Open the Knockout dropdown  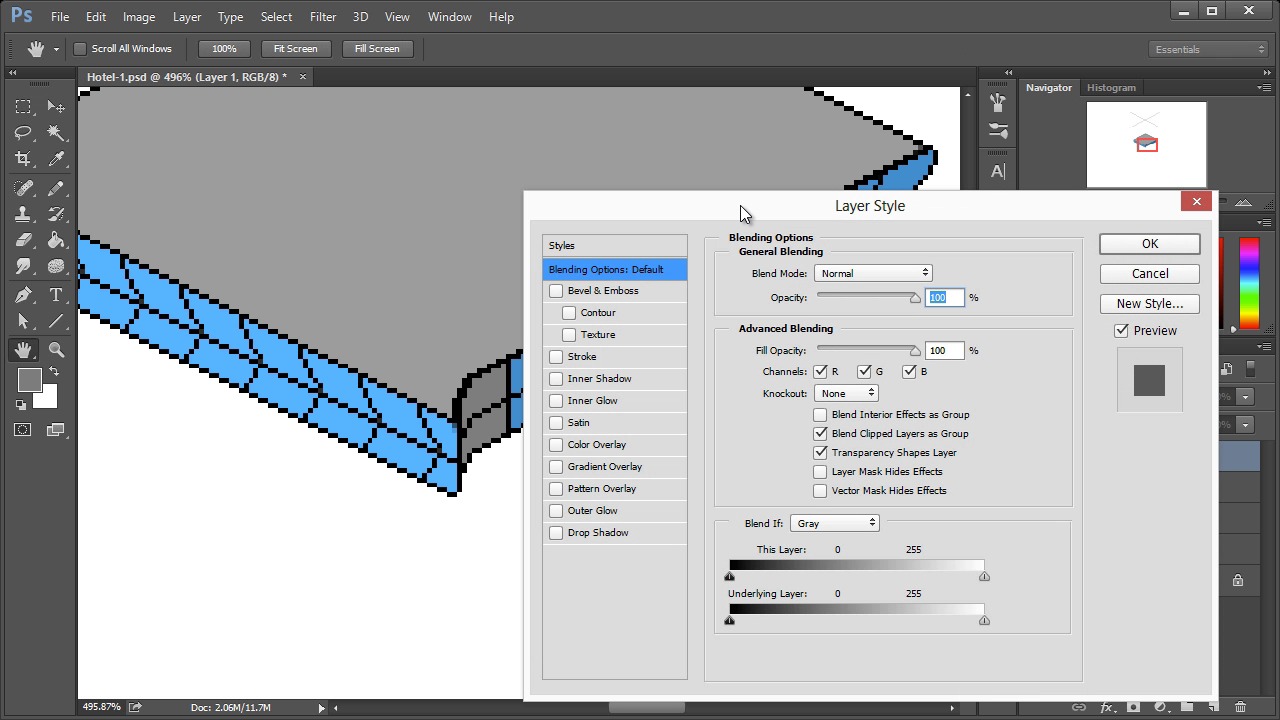(846, 394)
